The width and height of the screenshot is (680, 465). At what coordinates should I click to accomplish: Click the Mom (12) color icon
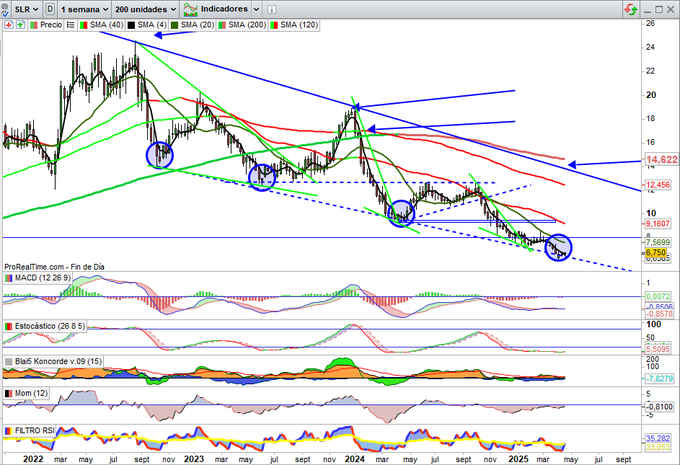point(8,393)
